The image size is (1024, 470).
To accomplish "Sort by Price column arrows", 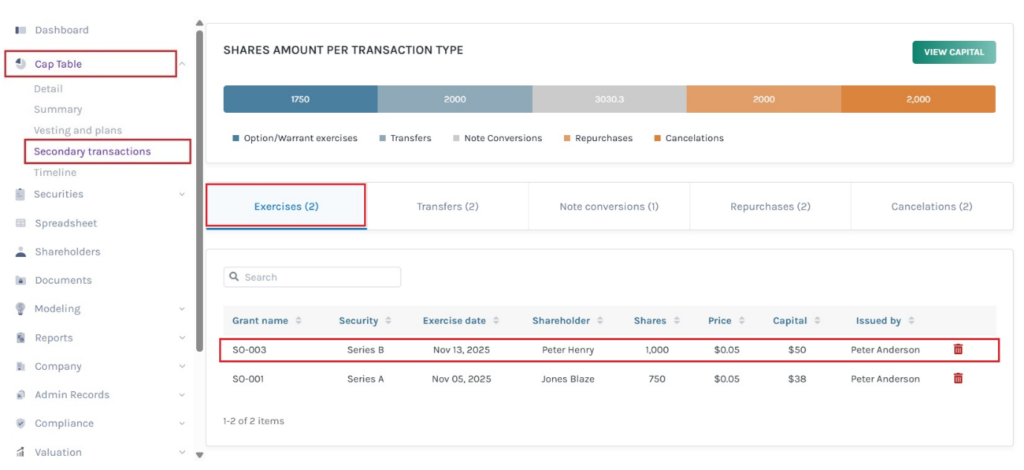I will pyautogui.click(x=741, y=321).
